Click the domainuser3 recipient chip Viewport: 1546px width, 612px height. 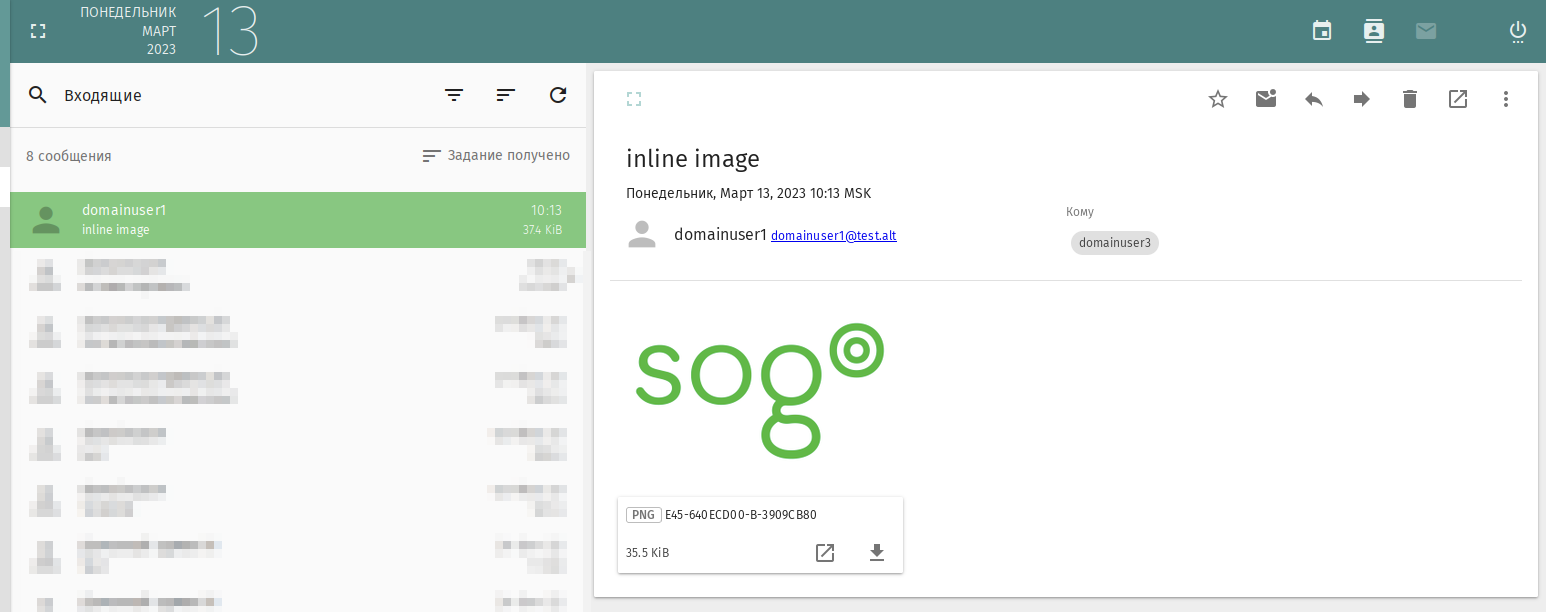(1114, 243)
